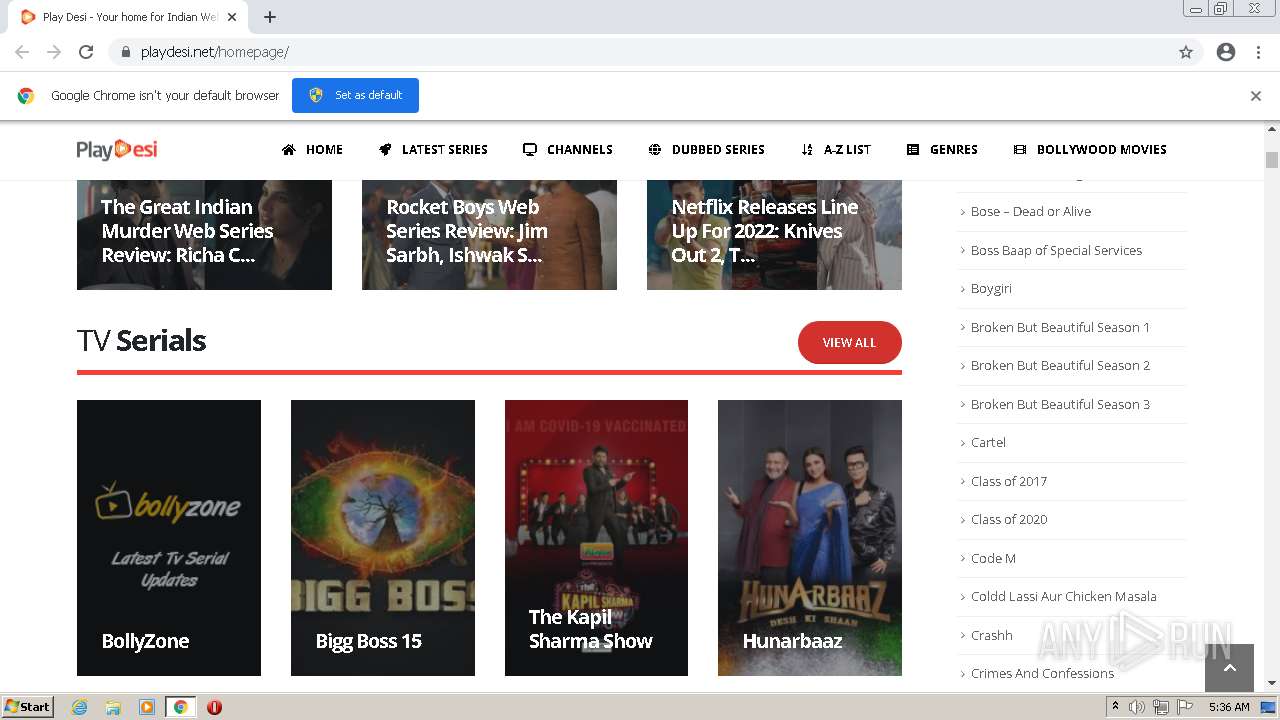The width and height of the screenshot is (1280, 720).
Task: Open the Chrome profile account icon
Action: pos(1226,52)
